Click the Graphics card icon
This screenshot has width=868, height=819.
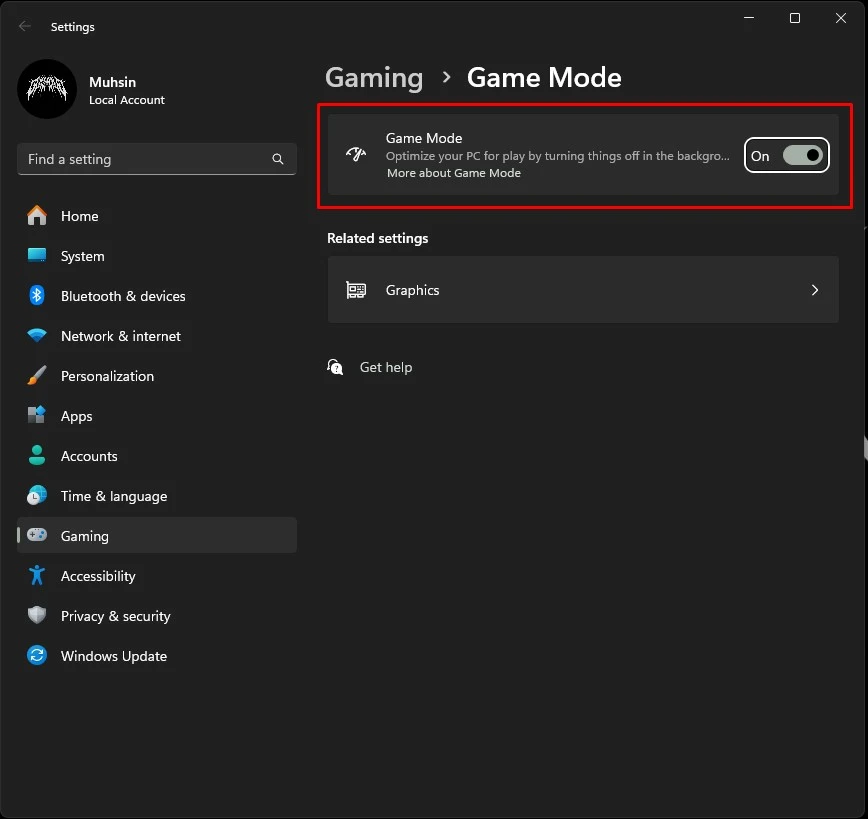click(x=356, y=290)
